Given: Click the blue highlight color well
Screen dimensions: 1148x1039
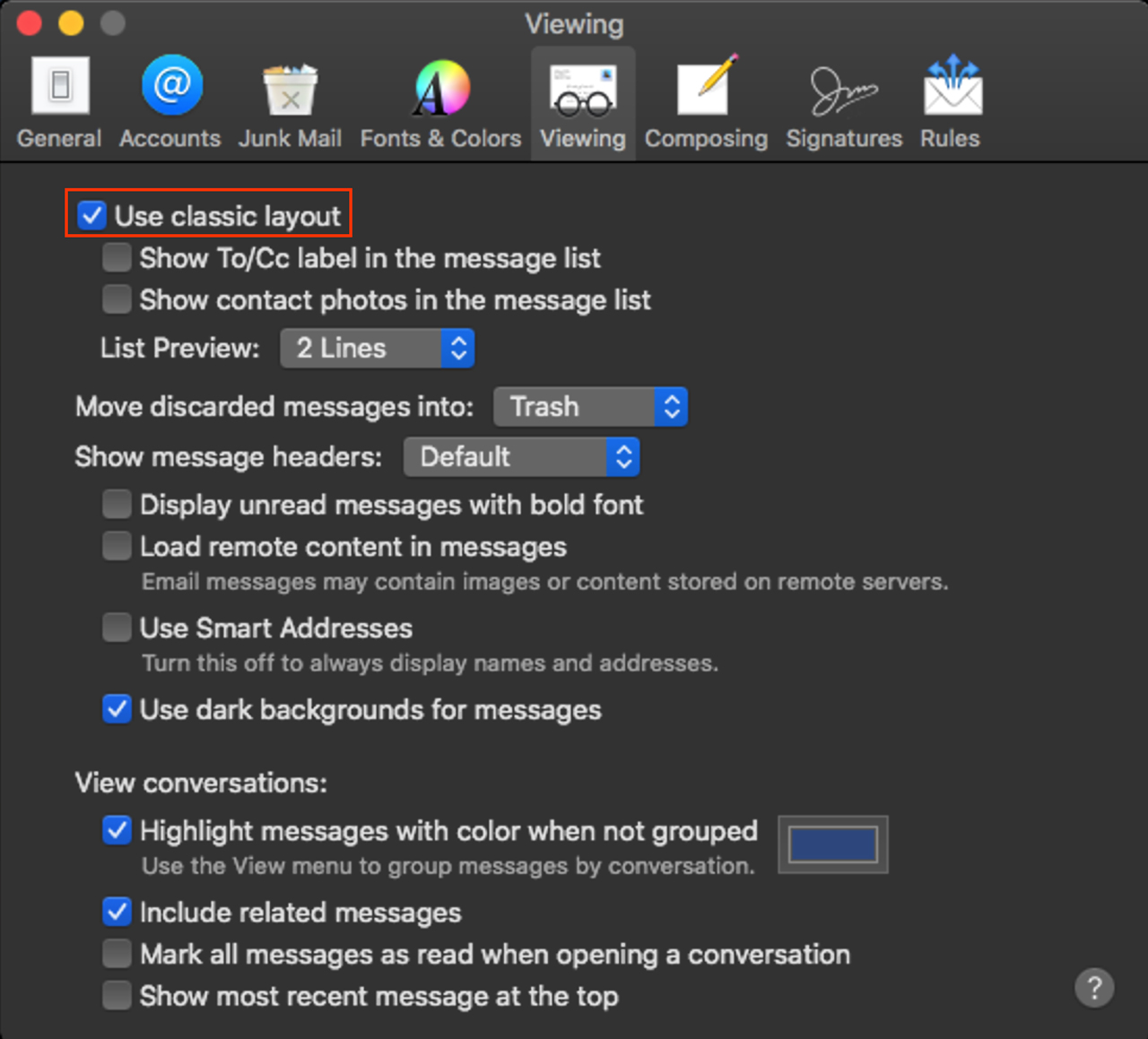Looking at the screenshot, I should (833, 844).
